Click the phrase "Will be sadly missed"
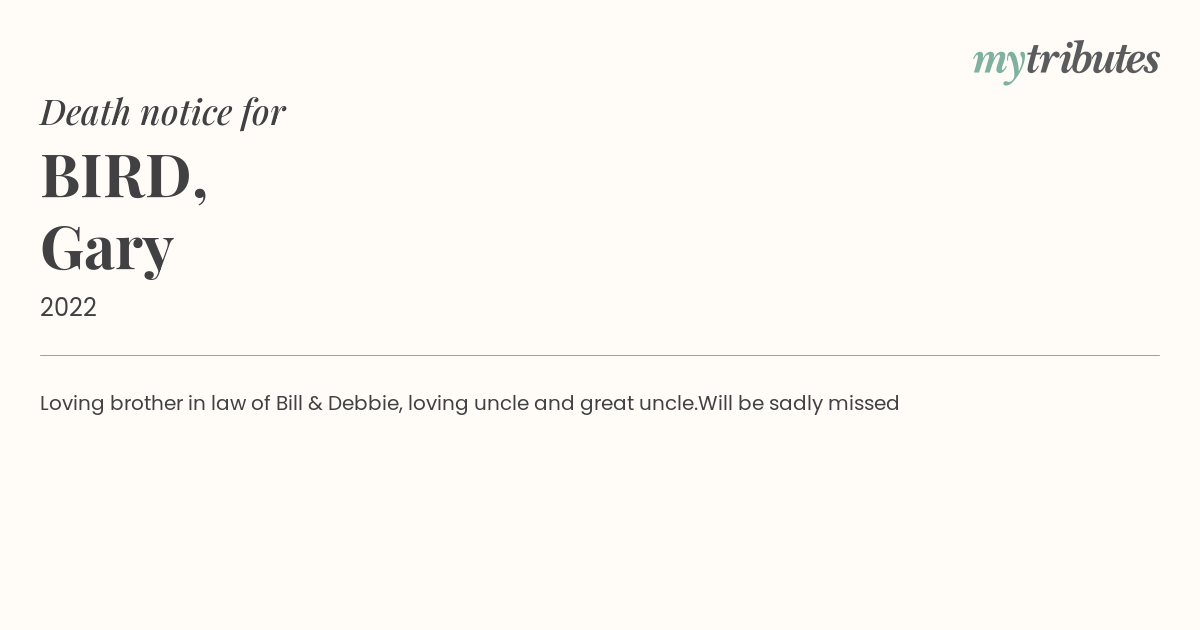This screenshot has height=630, width=1200. (799, 403)
